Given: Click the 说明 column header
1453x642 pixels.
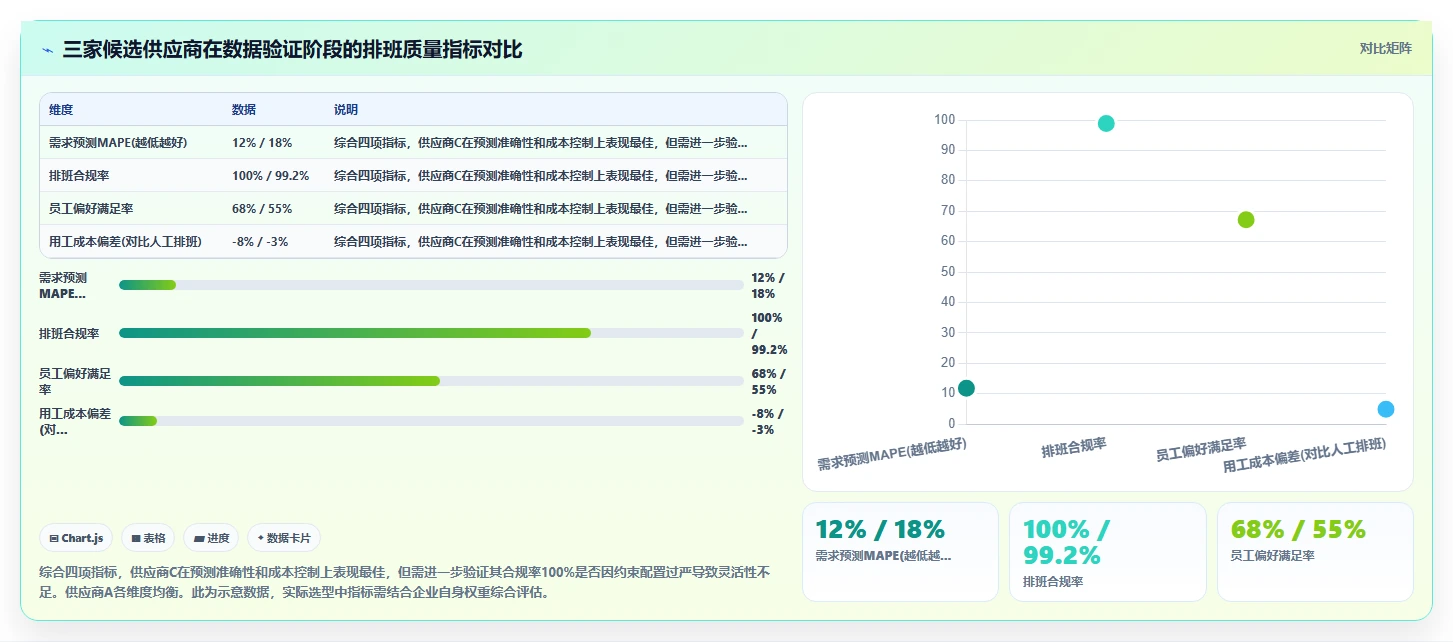Looking at the screenshot, I should pos(346,110).
